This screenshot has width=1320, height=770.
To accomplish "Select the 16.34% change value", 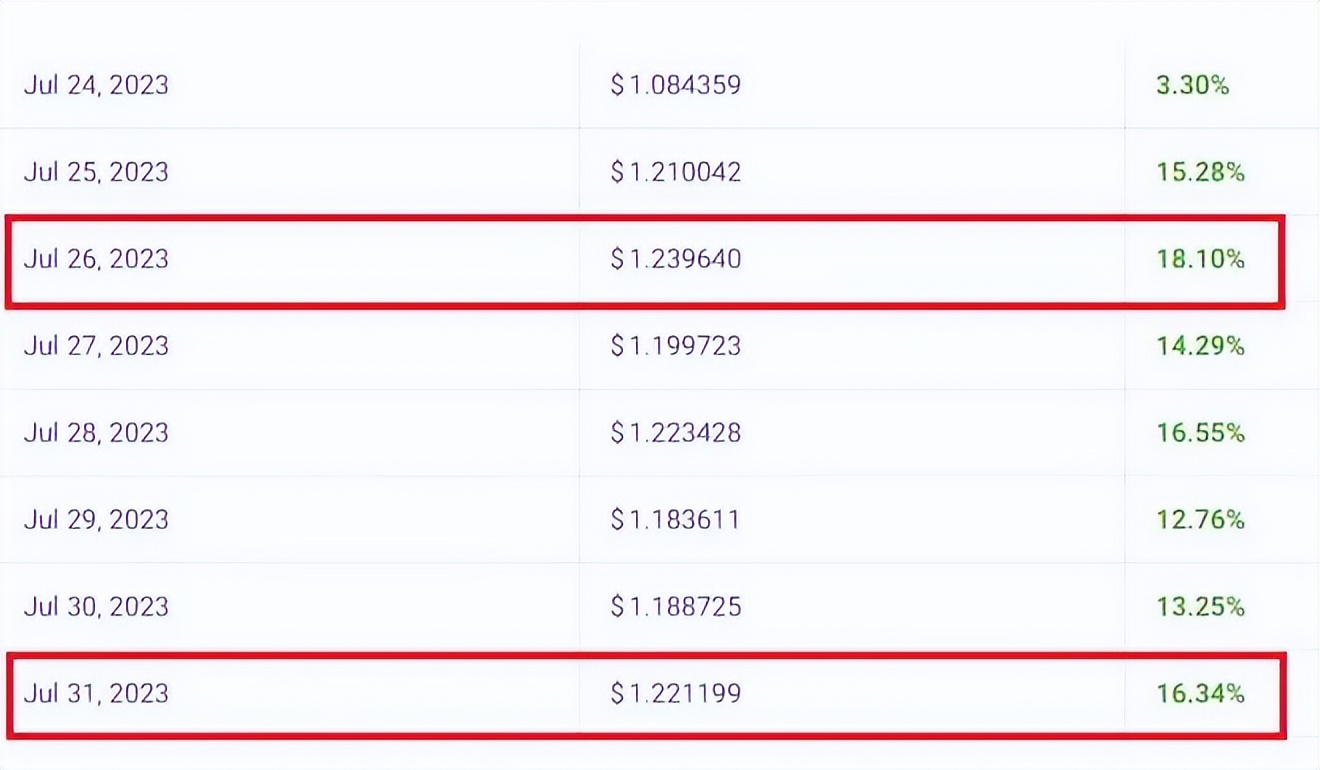I will (1200, 694).
